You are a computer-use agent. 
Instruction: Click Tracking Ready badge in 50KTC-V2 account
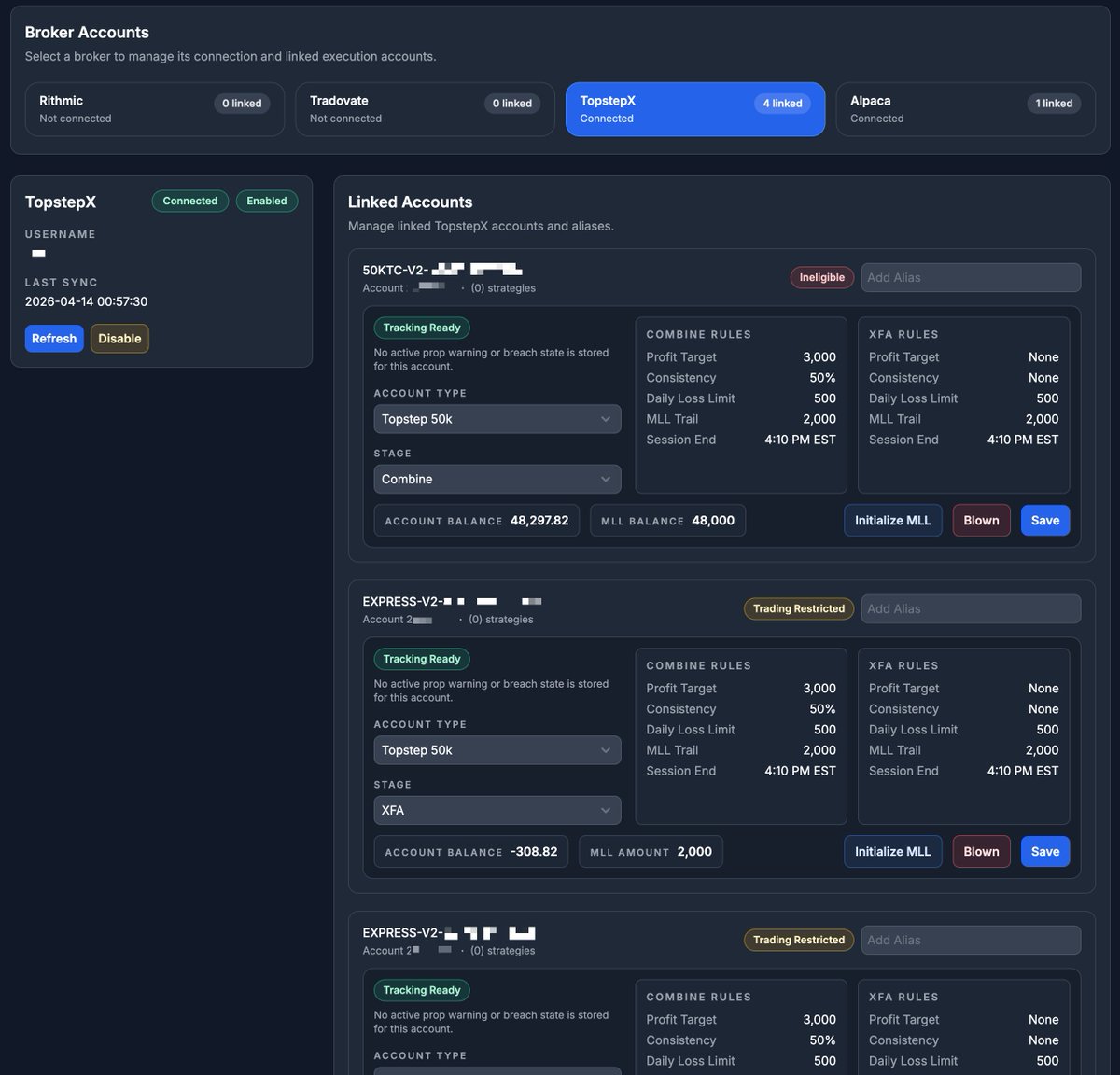(x=422, y=328)
